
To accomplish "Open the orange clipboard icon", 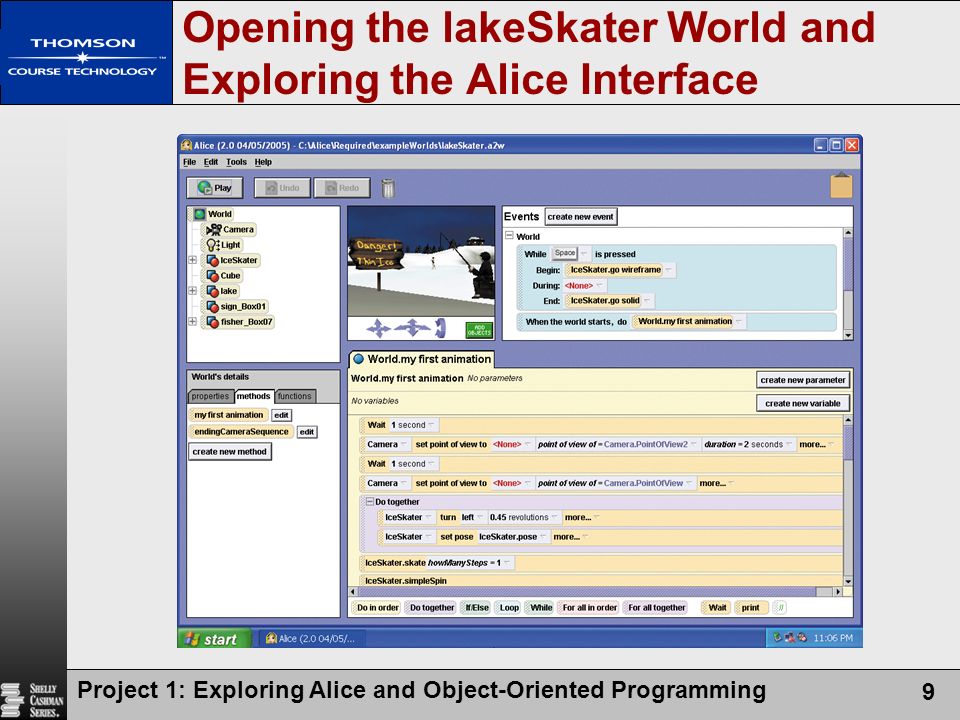I will tap(841, 186).
